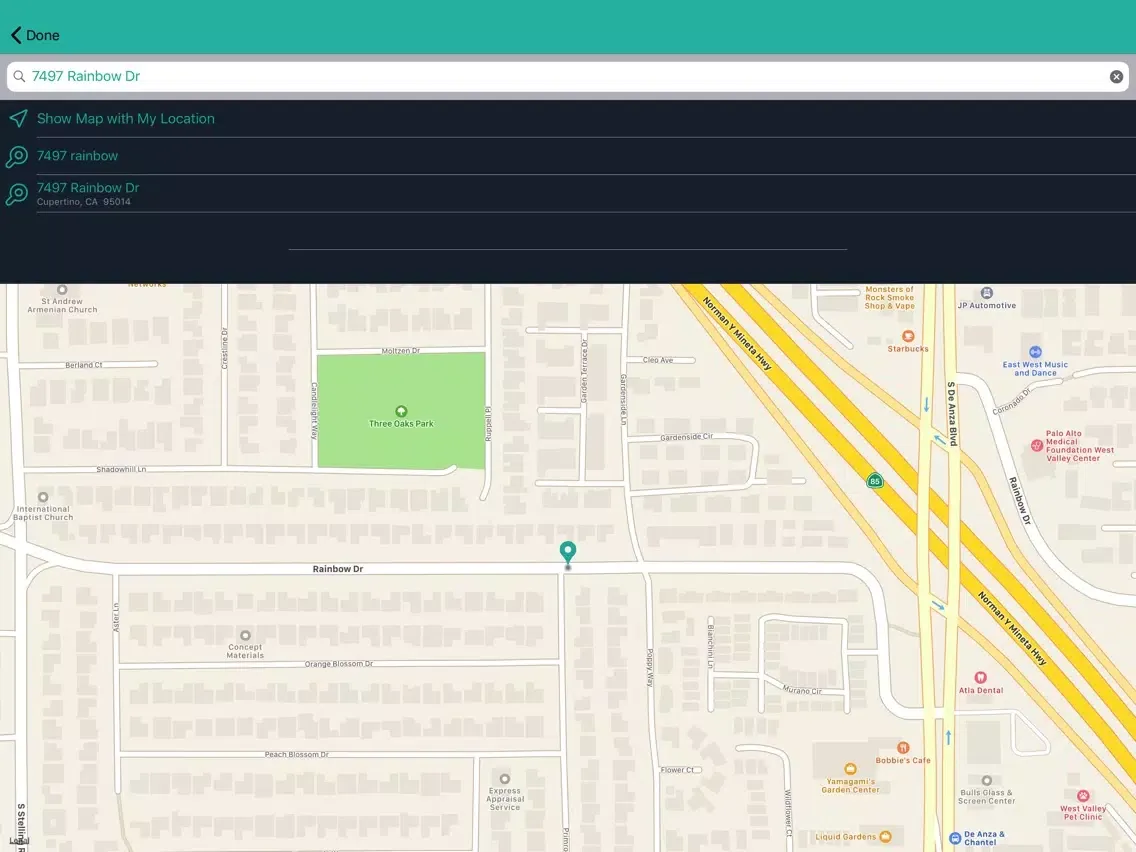Click the Berland Ct label

[83, 365]
